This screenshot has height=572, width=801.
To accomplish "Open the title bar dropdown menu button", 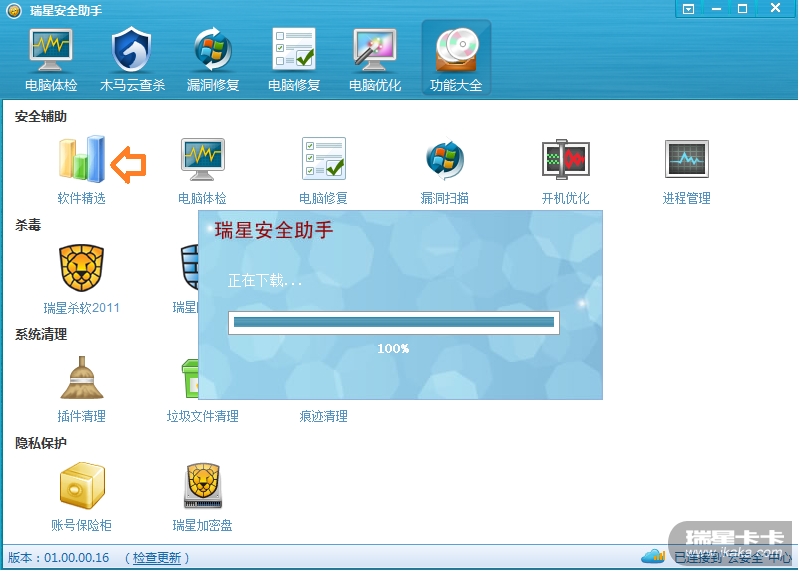I will pos(688,9).
